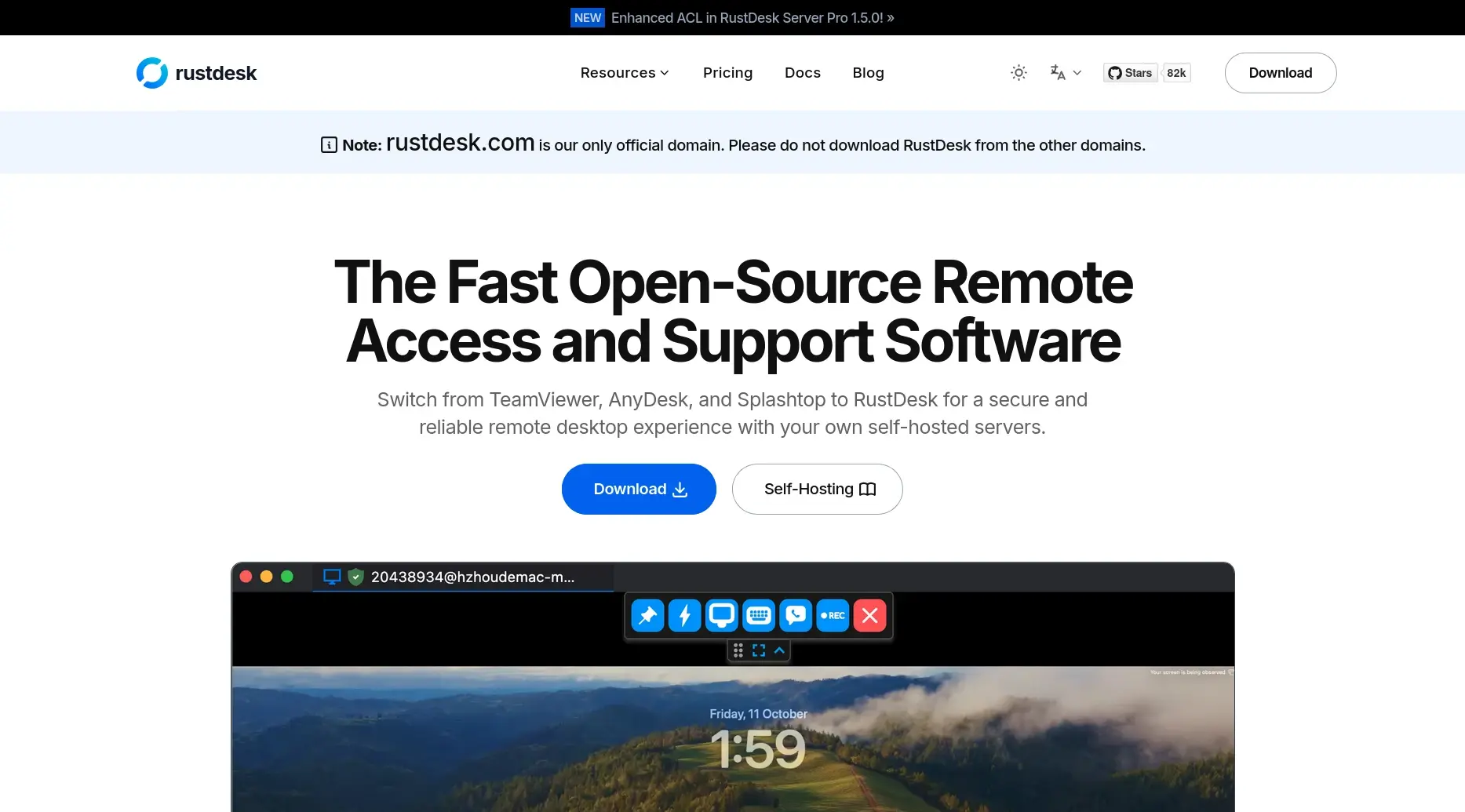1465x812 pixels.
Task: Toggle fullscreen in the remote toolbar
Action: [x=759, y=650]
